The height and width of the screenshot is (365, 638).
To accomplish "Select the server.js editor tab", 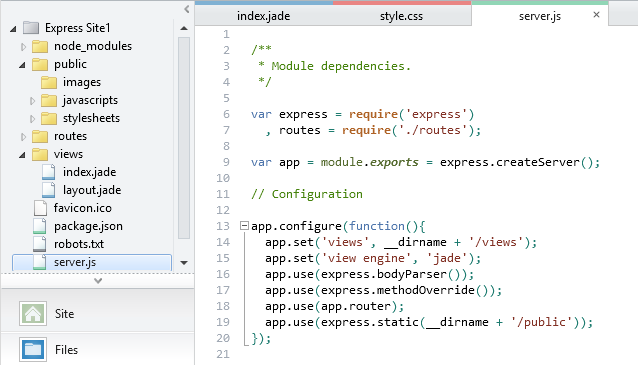I will point(540,16).
